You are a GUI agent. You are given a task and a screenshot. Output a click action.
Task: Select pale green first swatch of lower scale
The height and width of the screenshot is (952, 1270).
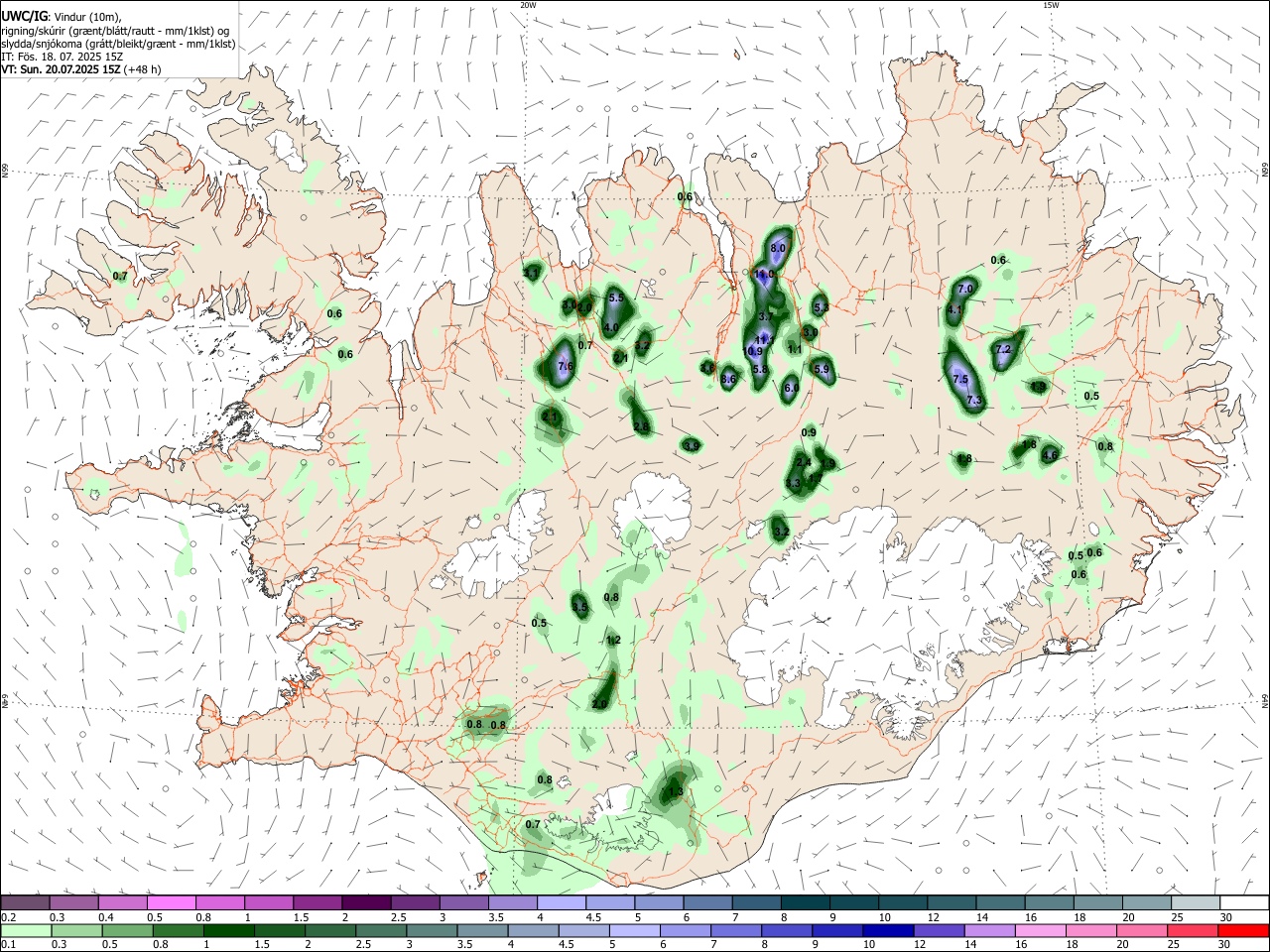[x=25, y=930]
